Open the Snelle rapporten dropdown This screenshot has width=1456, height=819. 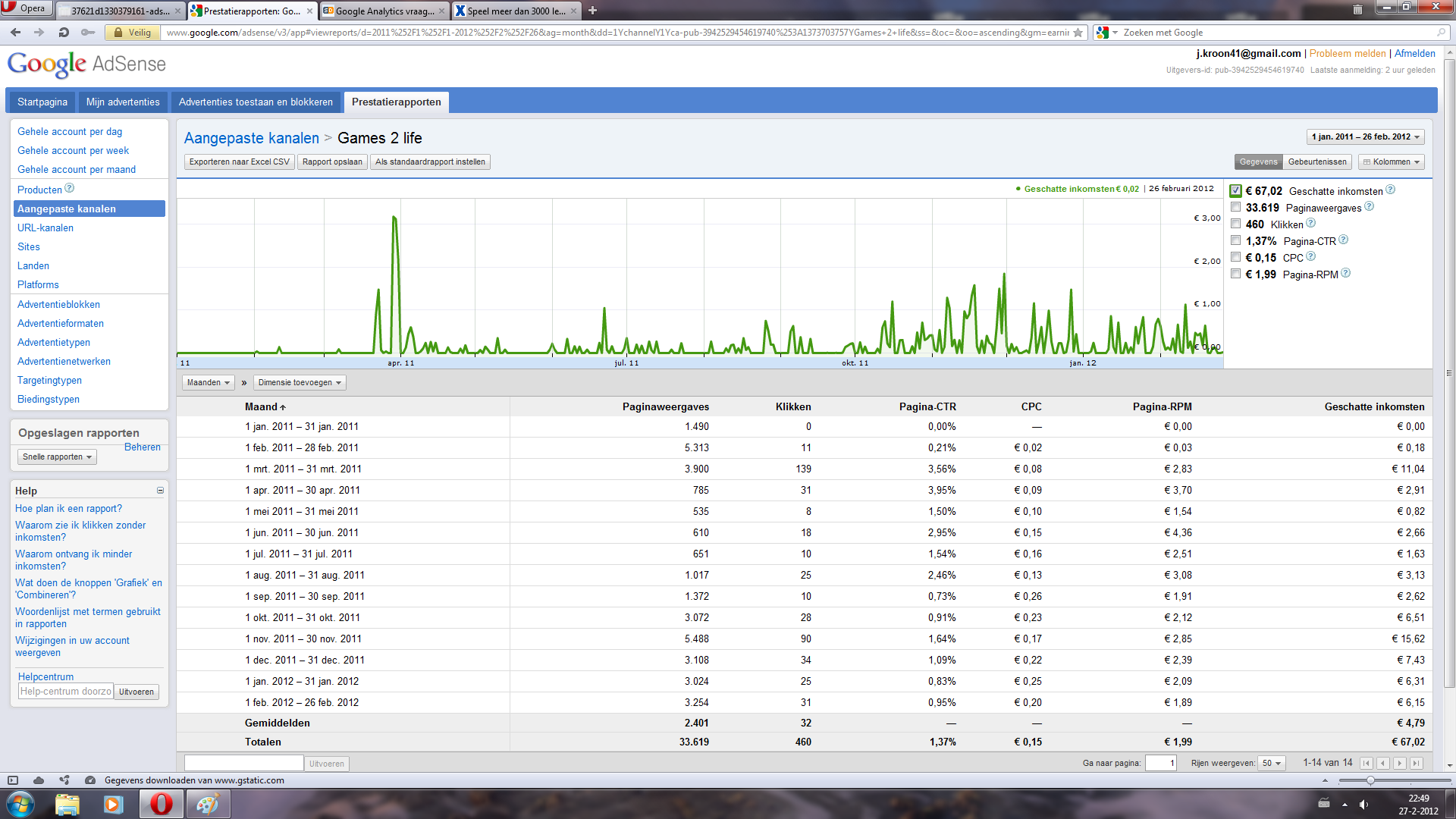pos(57,457)
